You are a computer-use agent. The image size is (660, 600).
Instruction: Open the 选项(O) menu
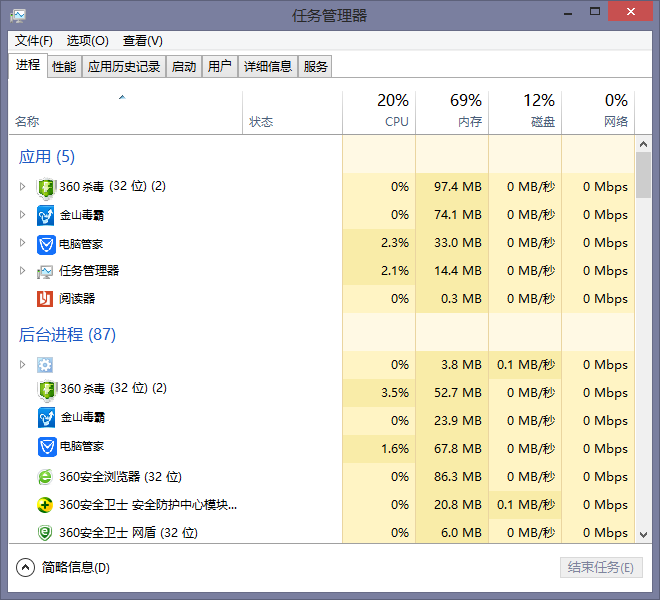tap(88, 41)
